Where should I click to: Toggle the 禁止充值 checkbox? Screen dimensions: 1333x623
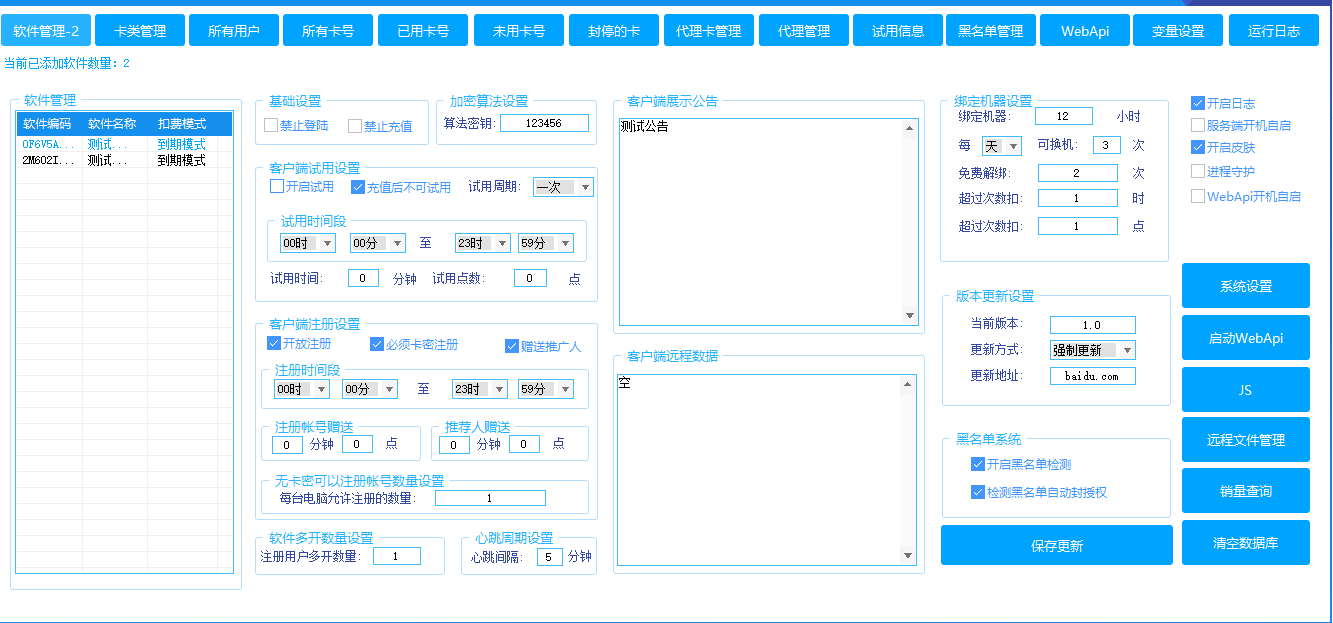(380, 126)
